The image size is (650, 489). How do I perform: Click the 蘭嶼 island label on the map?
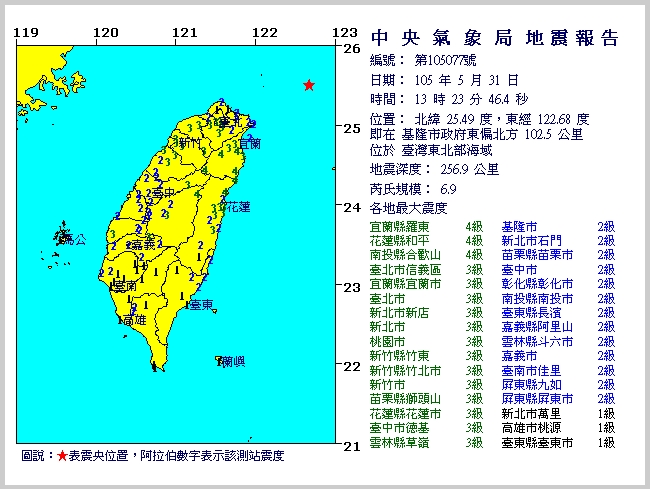tap(234, 362)
